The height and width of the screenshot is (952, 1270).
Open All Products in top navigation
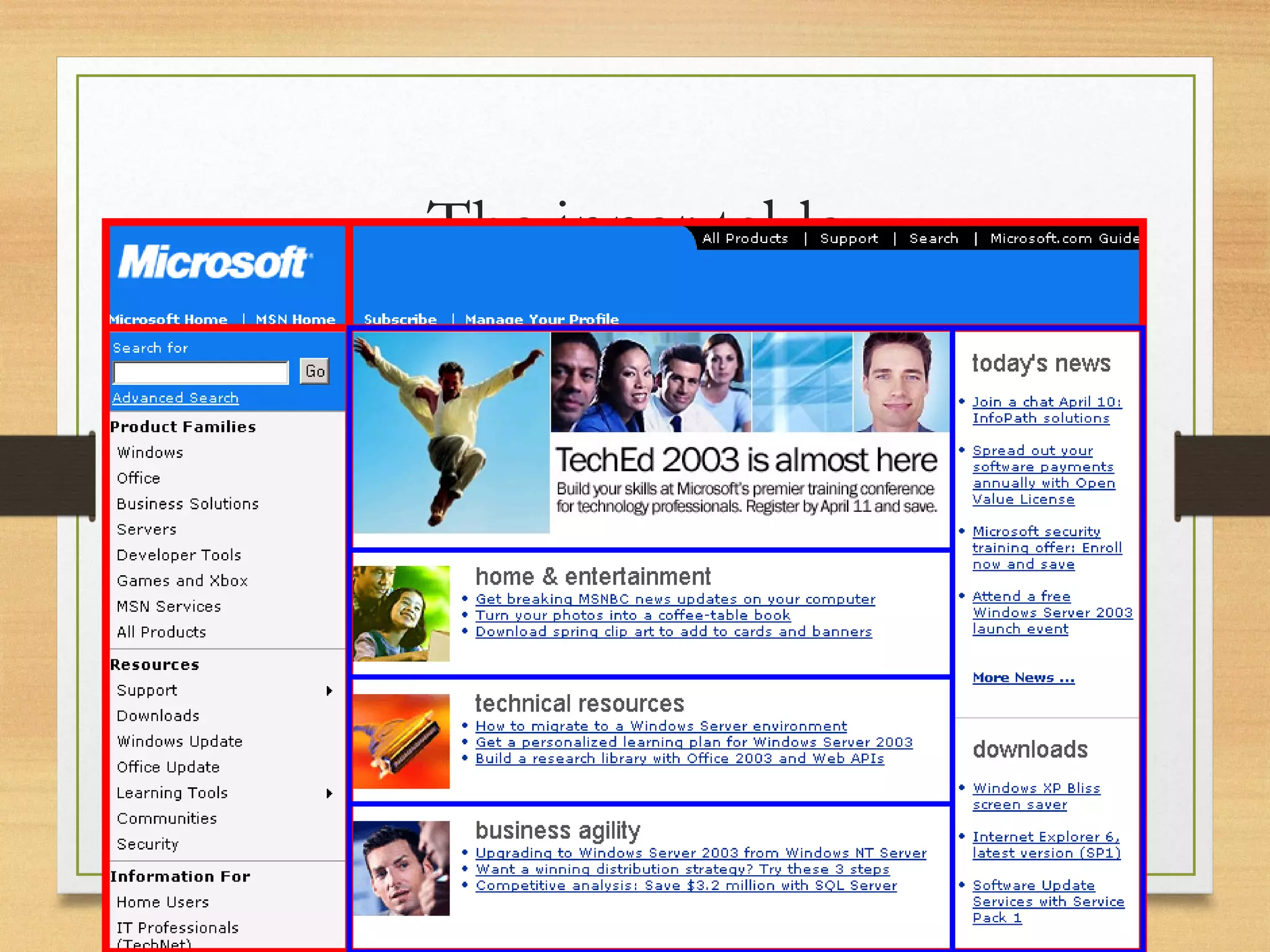745,239
